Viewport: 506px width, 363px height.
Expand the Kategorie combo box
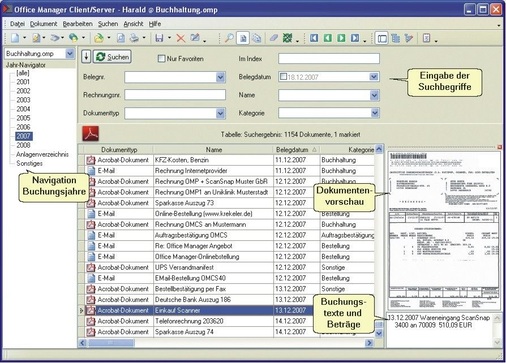tap(375, 113)
